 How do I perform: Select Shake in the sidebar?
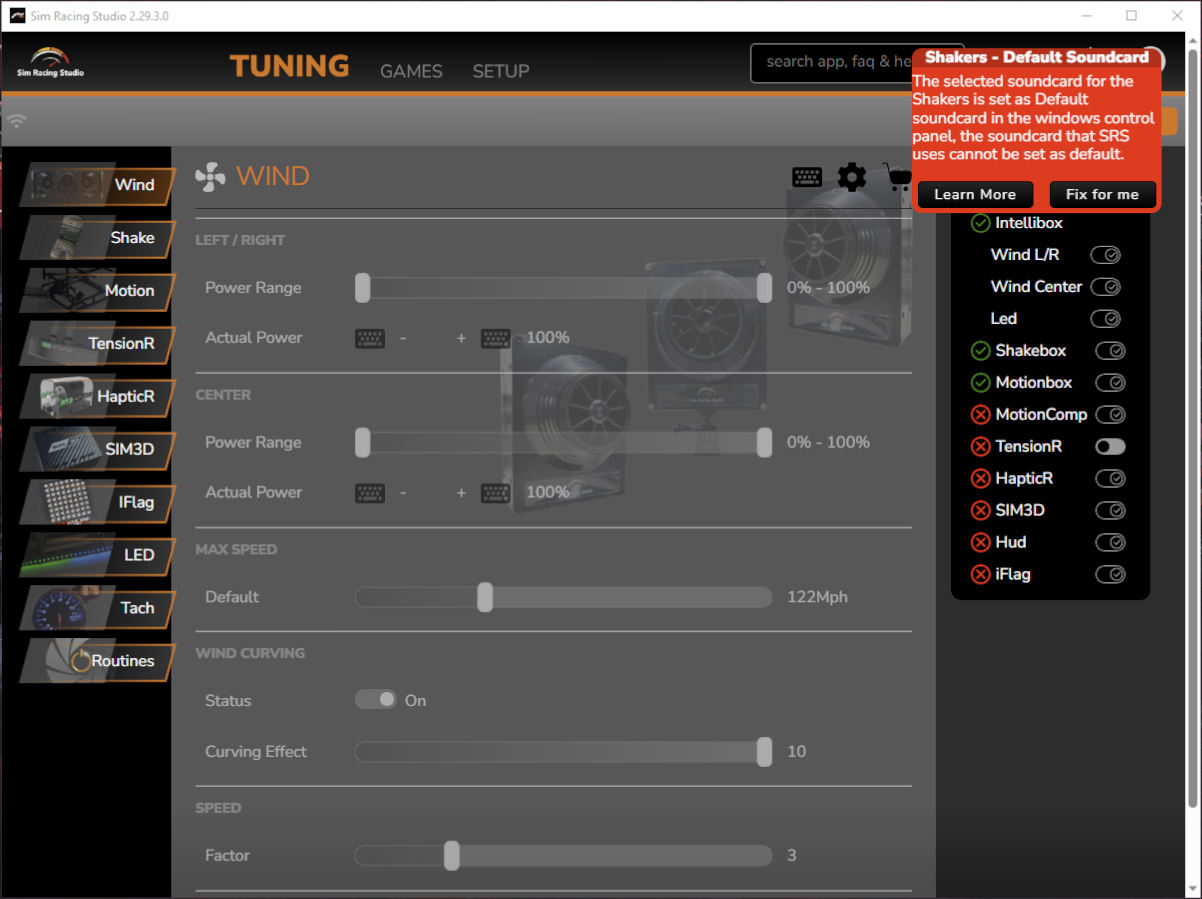97,238
